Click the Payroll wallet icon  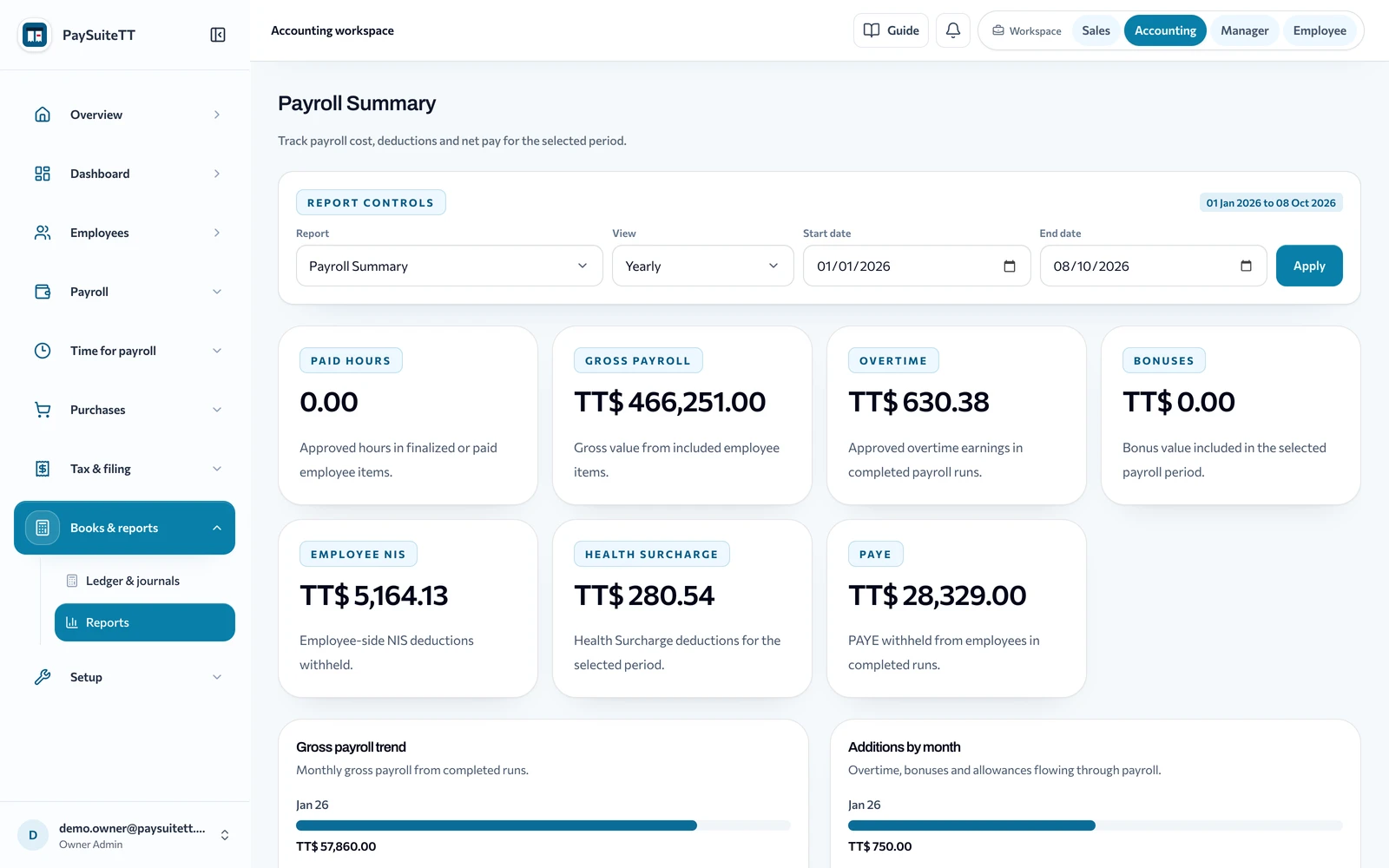(43, 292)
